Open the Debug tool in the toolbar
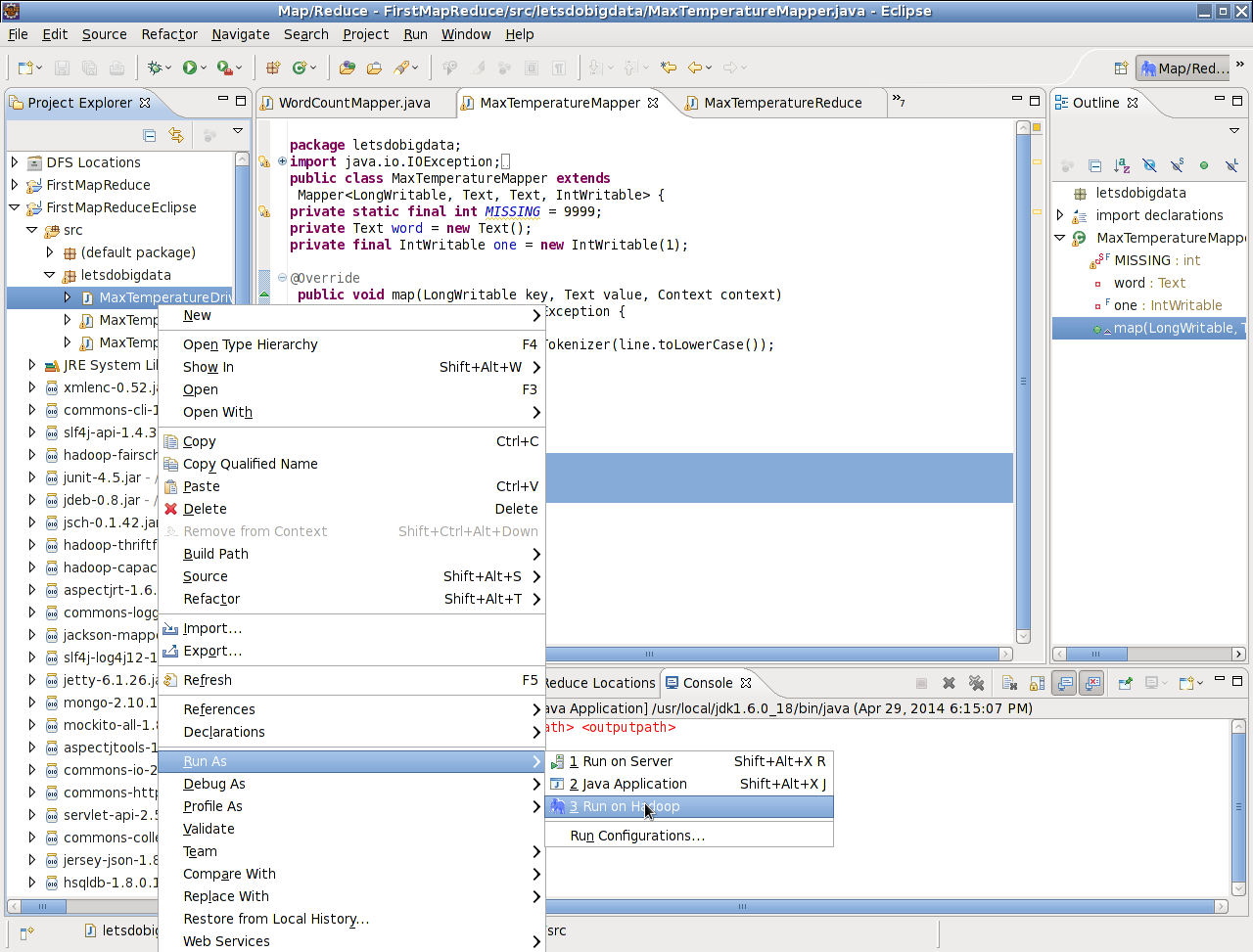1253x952 pixels. tap(153, 67)
